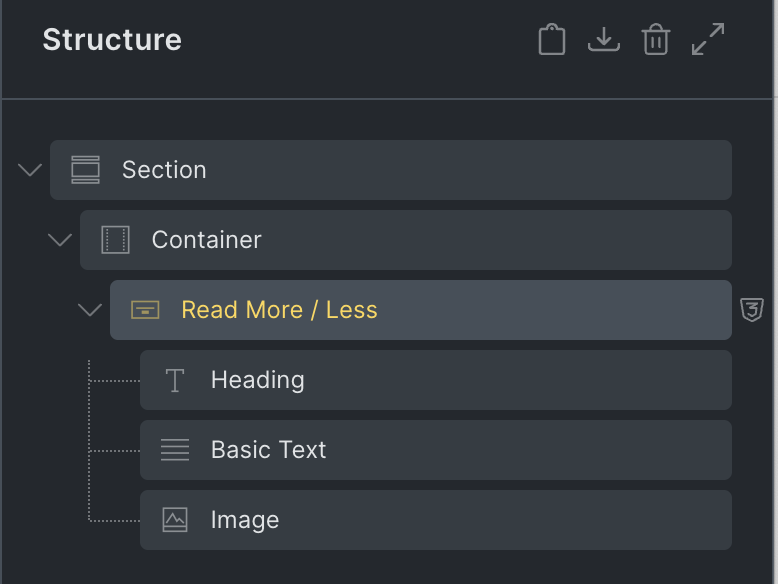Screen dimensions: 778x584
Task: Select the Read More / Less label
Action: point(279,310)
